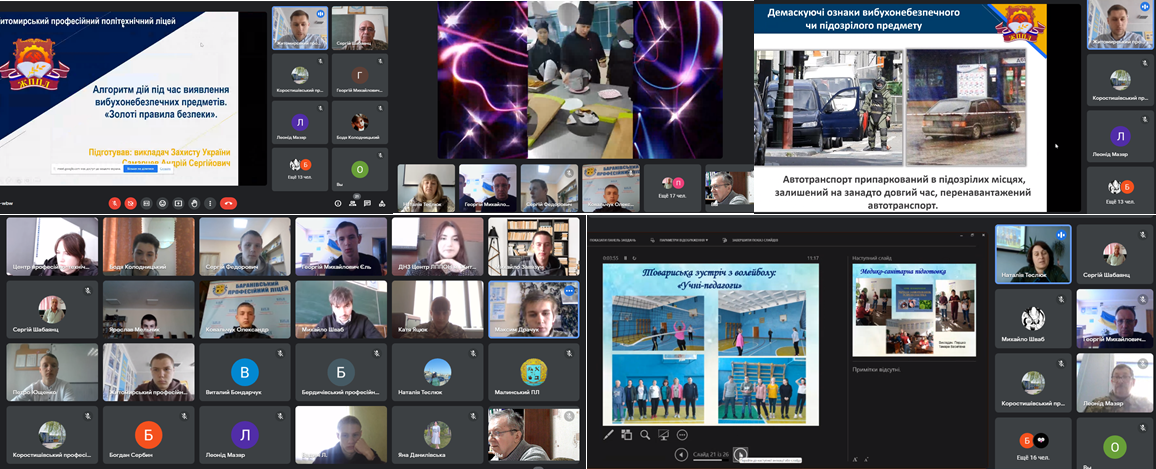Image resolution: width=1156 pixels, height=469 pixels.
Task: Select the pen and laser pointer tool
Action: point(608,435)
